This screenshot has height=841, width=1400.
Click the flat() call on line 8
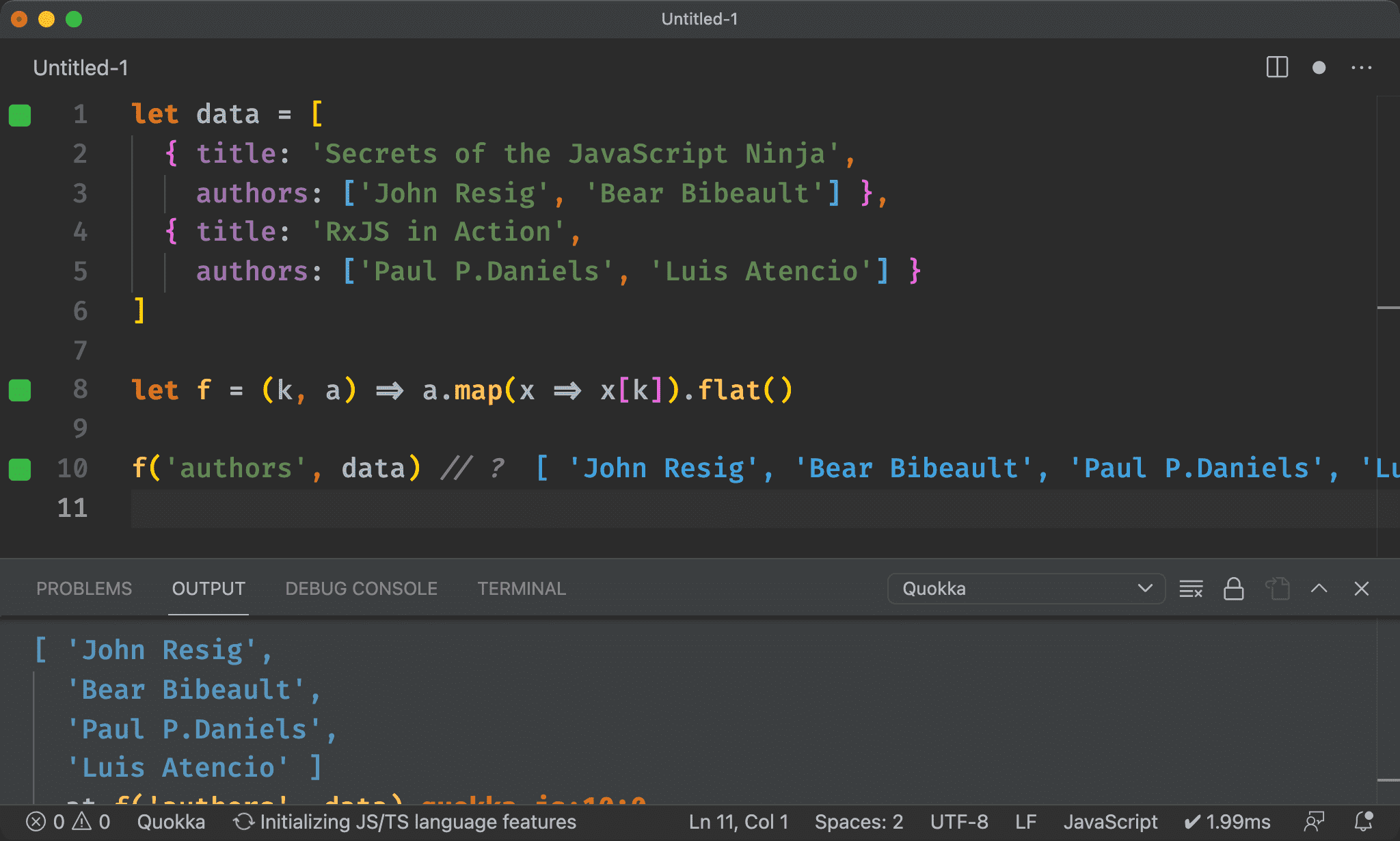coord(745,390)
